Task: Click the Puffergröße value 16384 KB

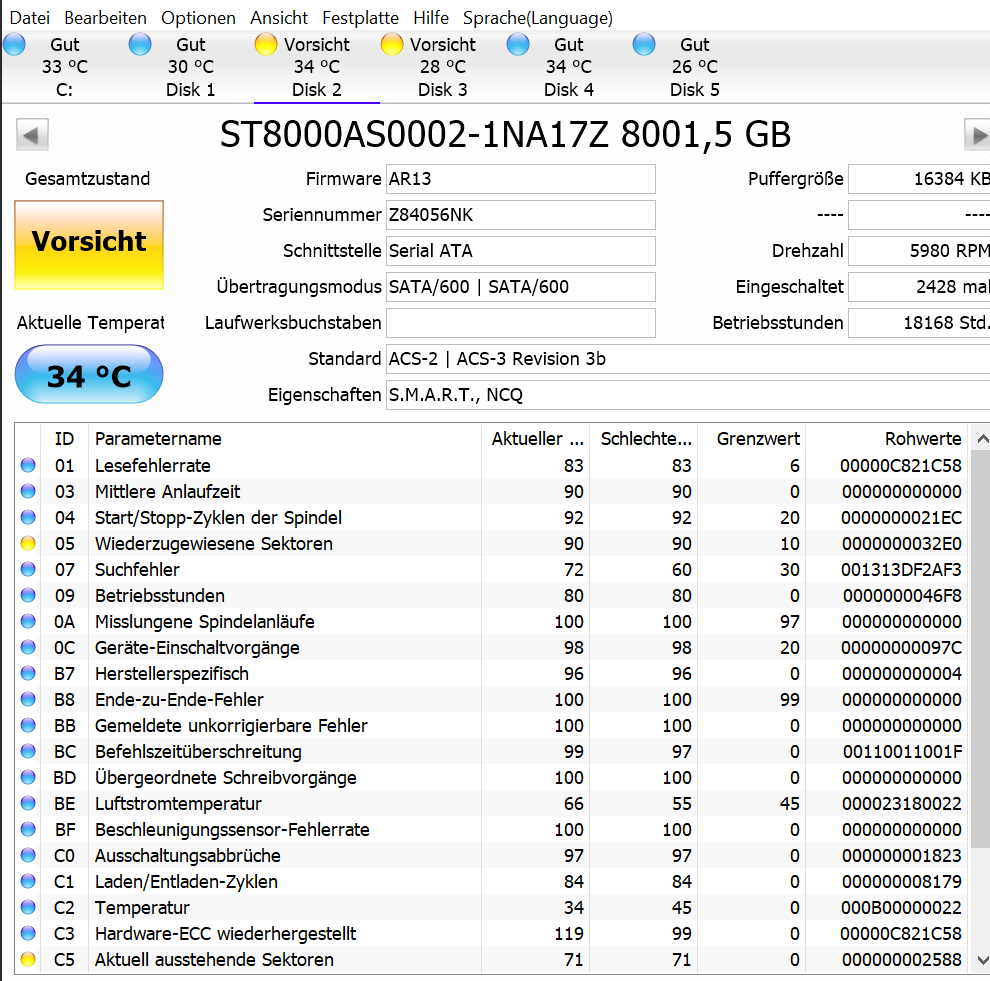Action: click(x=919, y=179)
